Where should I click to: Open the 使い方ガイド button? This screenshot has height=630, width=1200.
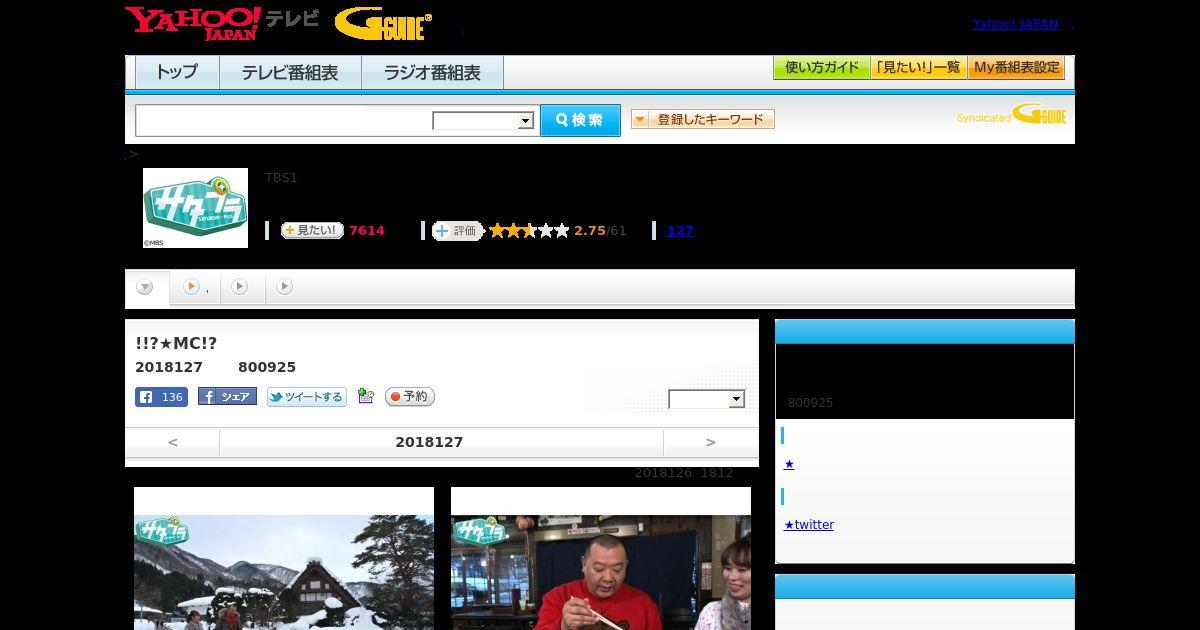point(822,68)
